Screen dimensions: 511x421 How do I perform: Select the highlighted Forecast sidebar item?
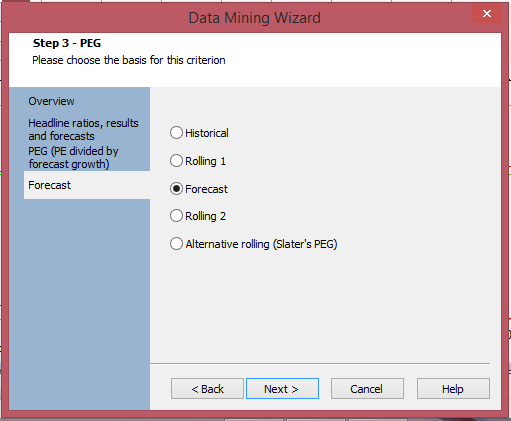[x=87, y=185]
